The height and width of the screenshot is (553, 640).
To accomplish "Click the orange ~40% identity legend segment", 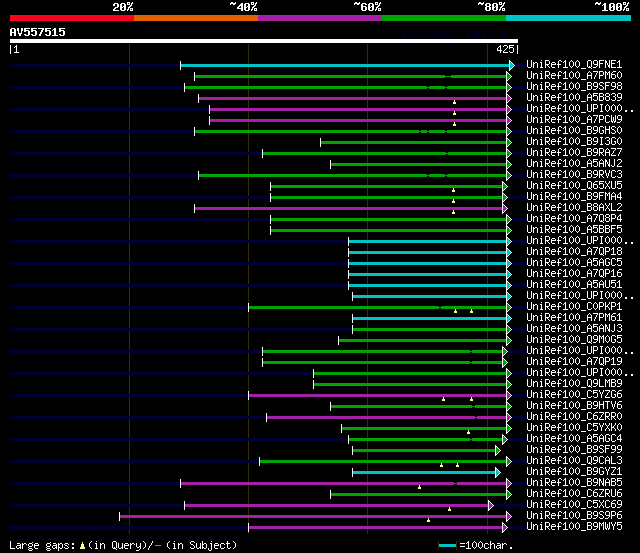I will pyautogui.click(x=196, y=18).
